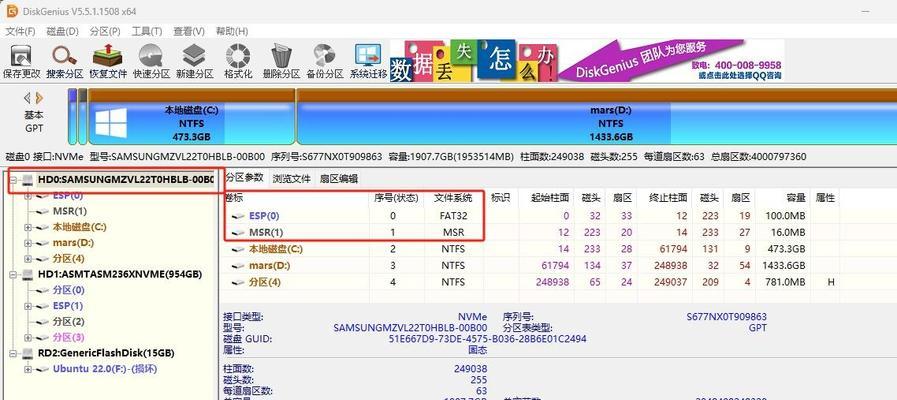Open the 帮助(H) menu
This screenshot has width=897, height=400.
click(x=232, y=31)
